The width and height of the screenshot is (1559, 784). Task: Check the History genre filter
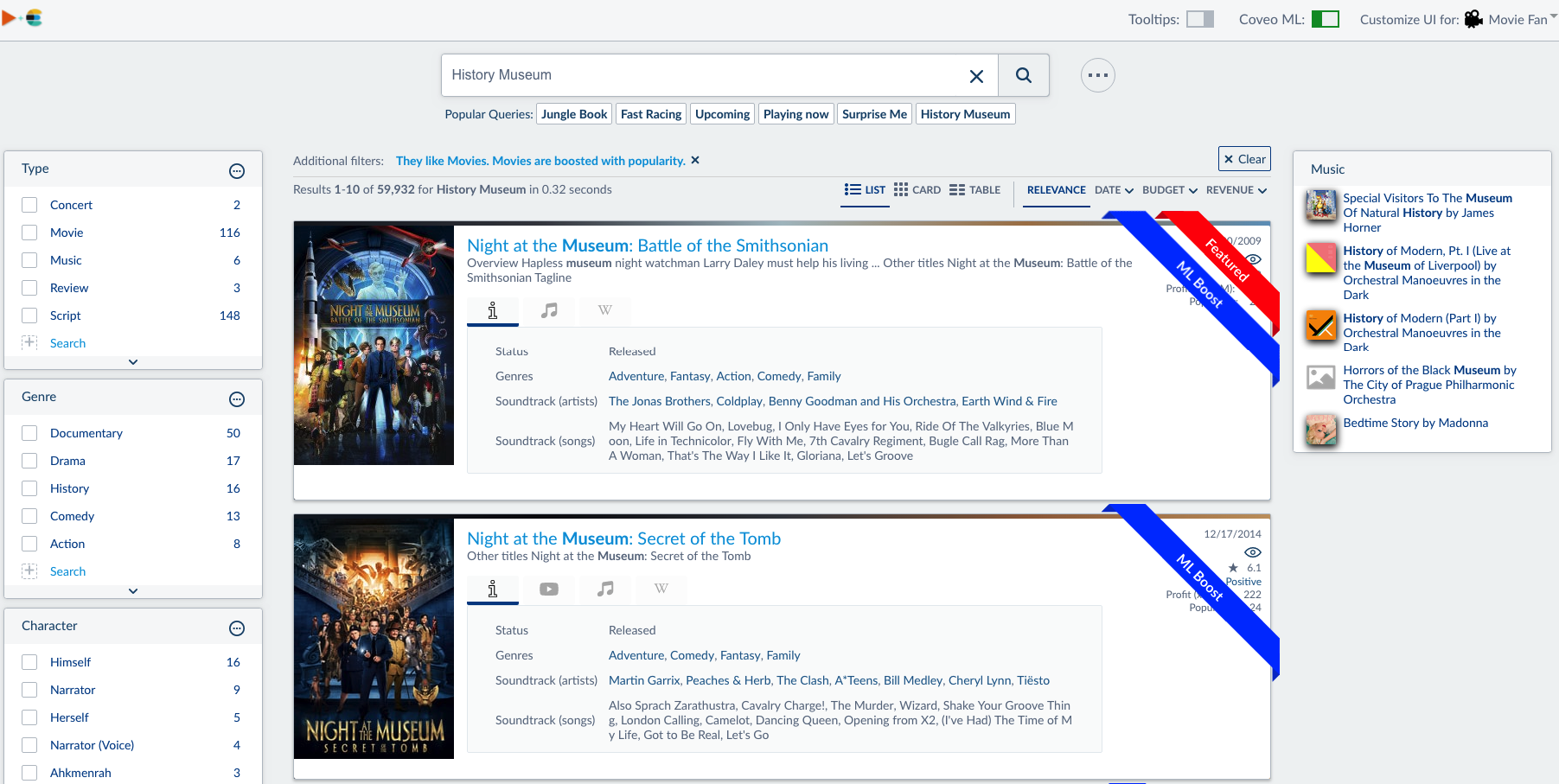point(29,488)
